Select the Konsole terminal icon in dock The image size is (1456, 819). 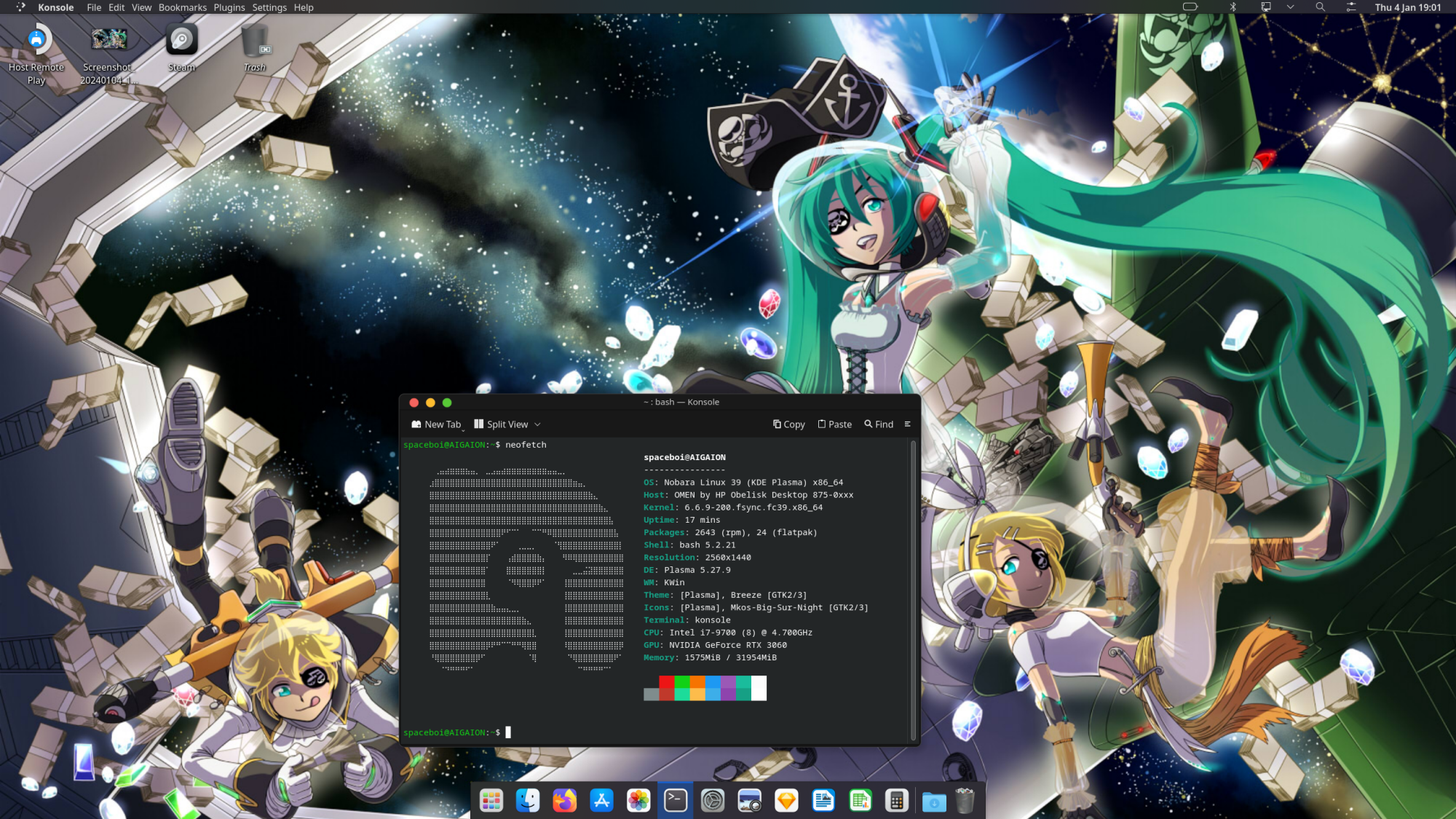tap(676, 801)
